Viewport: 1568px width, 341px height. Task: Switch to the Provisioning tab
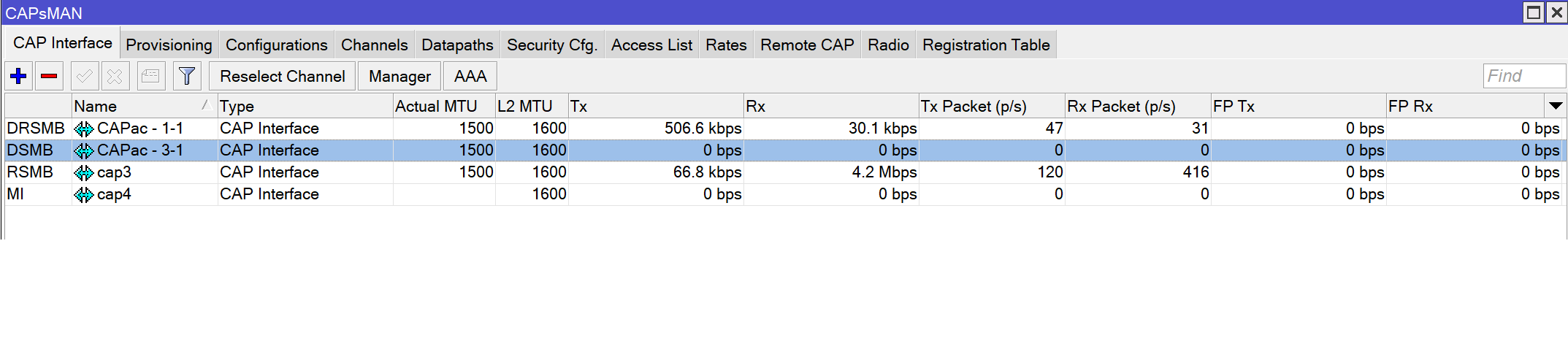tap(169, 45)
